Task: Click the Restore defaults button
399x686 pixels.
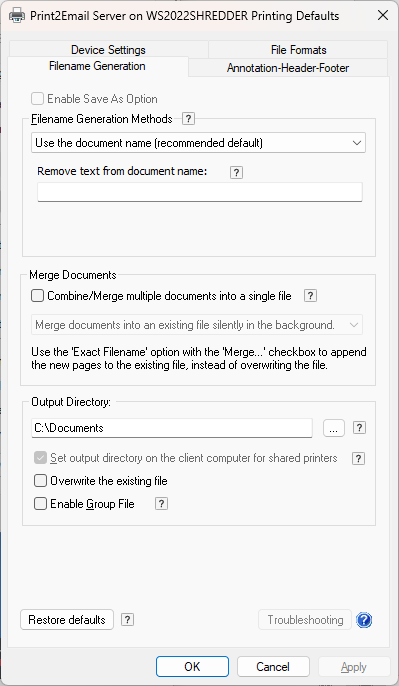Action: [x=67, y=620]
